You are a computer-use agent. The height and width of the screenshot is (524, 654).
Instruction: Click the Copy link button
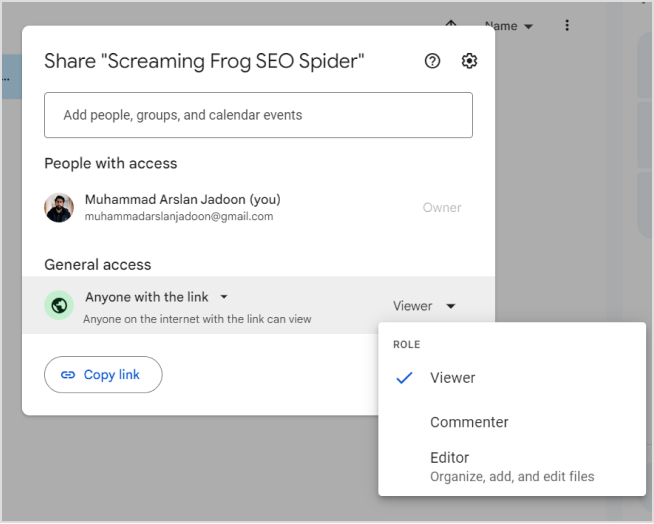pyautogui.click(x=103, y=375)
